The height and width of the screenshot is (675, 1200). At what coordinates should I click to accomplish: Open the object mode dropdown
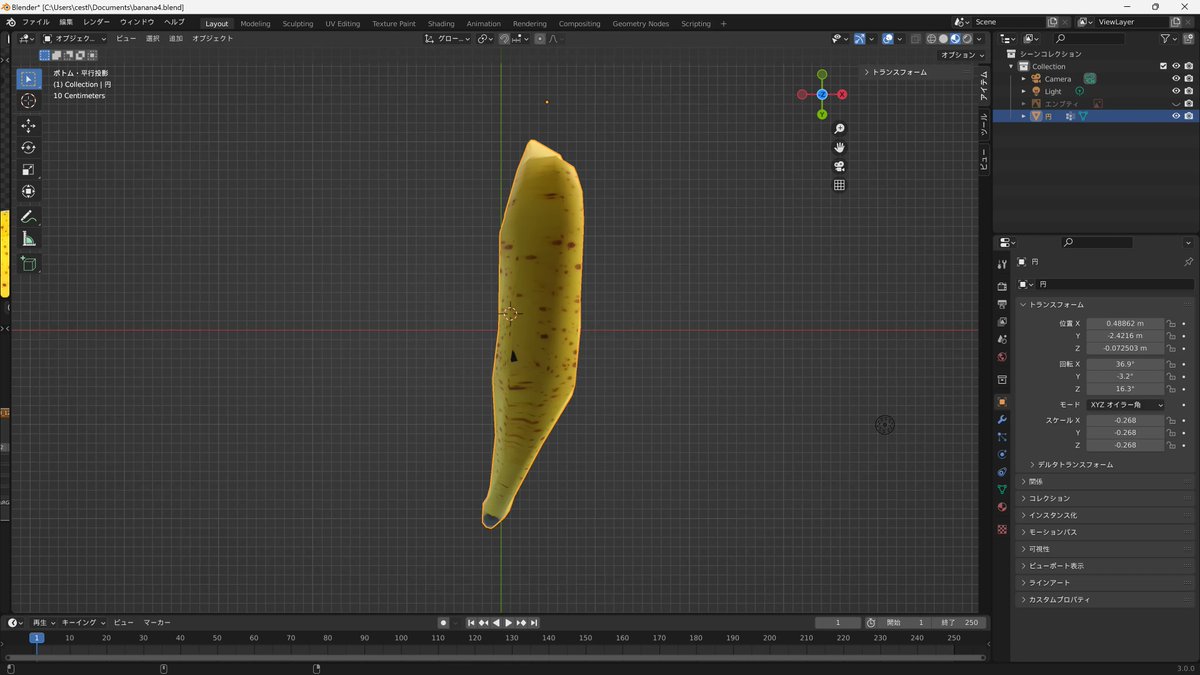click(x=75, y=39)
